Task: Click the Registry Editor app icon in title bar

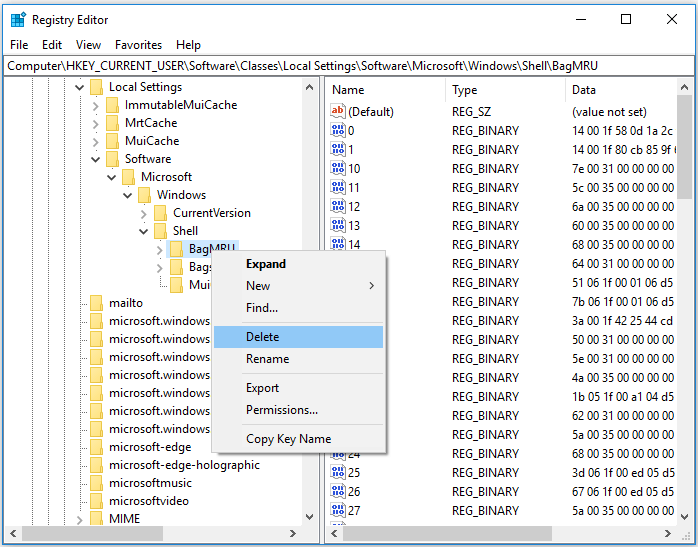Action: click(x=17, y=19)
